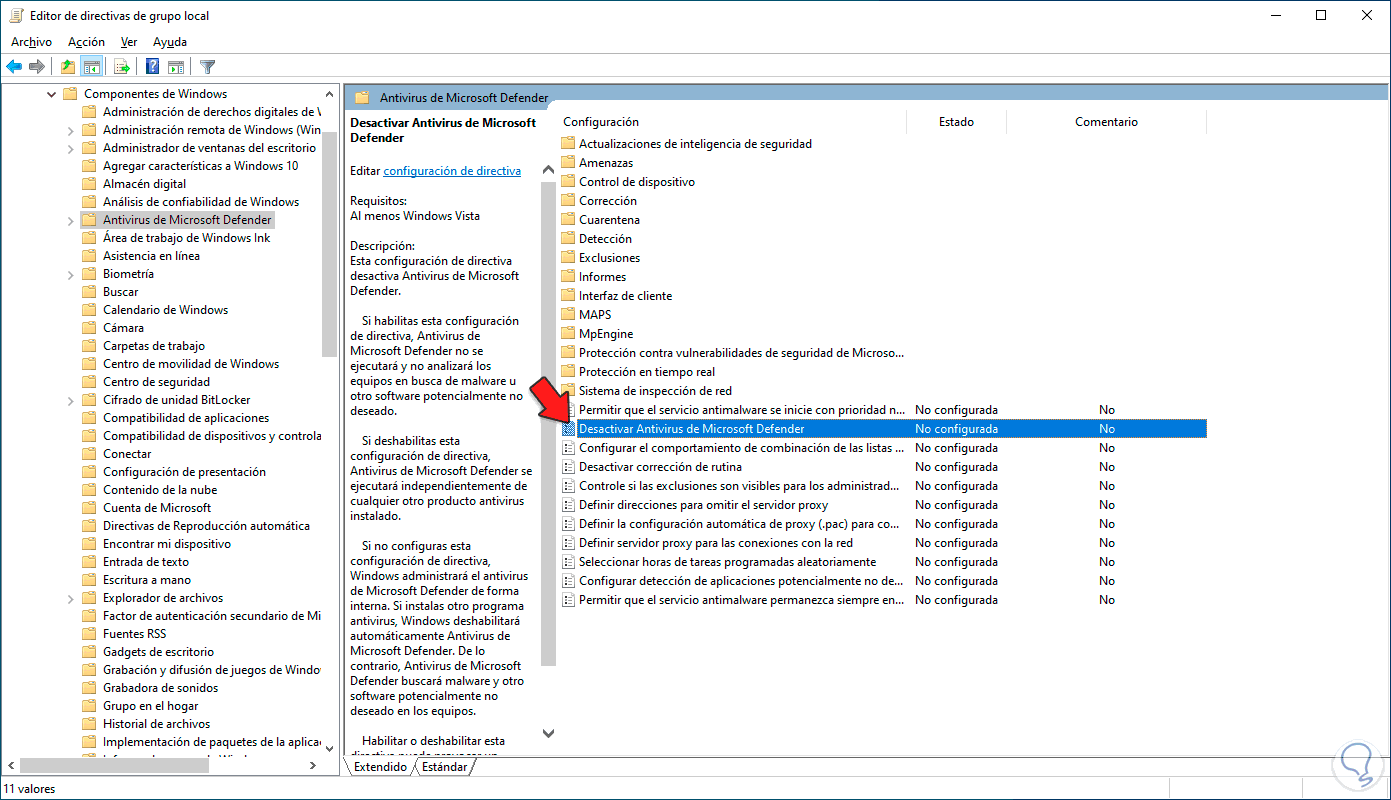Image resolution: width=1391 pixels, height=800 pixels.
Task: Click the Show/Hide action pane icon
Action: pyautogui.click(x=176, y=66)
